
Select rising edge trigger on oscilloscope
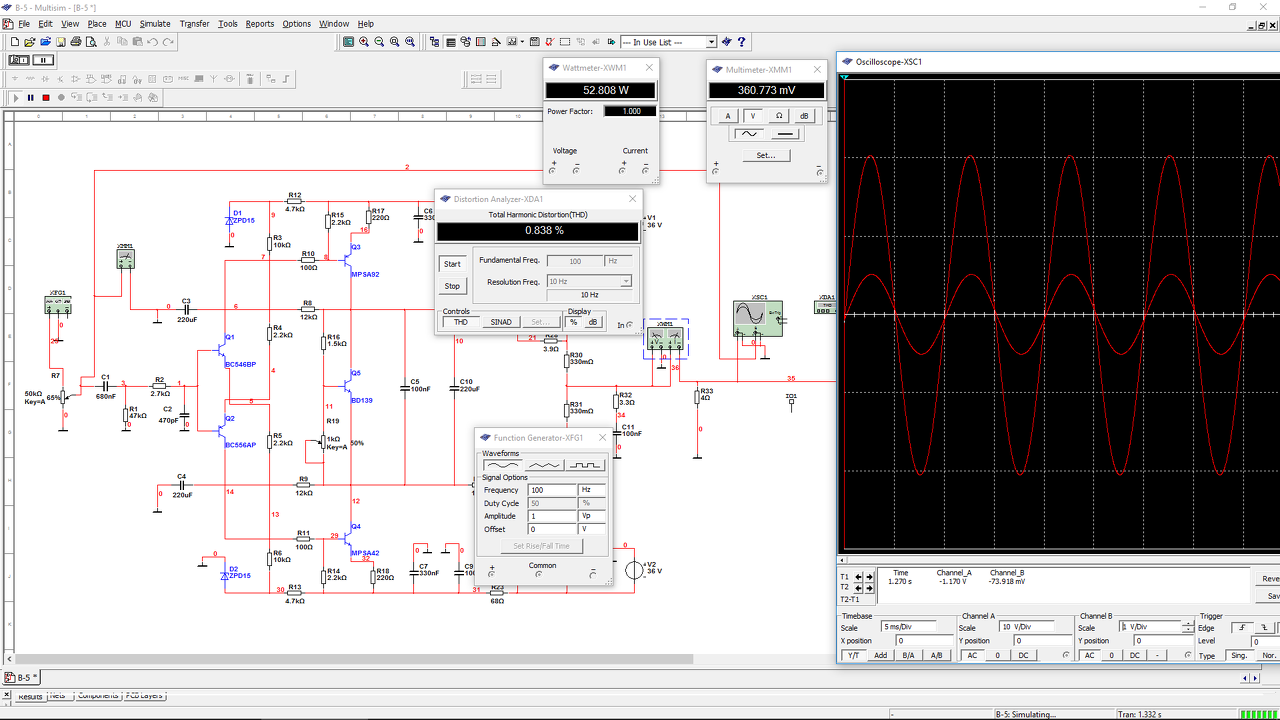(1243, 627)
